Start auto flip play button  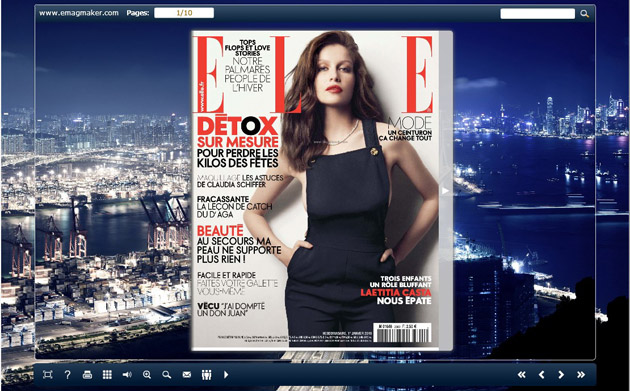pos(226,375)
